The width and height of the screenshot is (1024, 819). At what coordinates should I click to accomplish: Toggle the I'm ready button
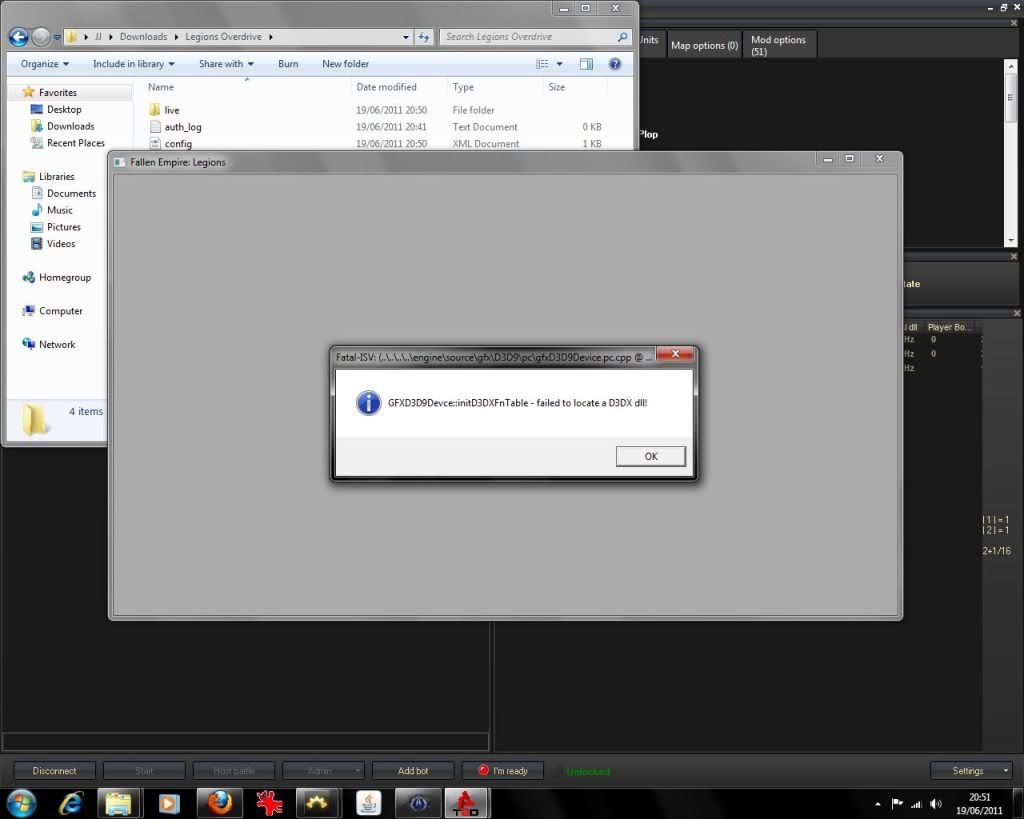pyautogui.click(x=502, y=771)
